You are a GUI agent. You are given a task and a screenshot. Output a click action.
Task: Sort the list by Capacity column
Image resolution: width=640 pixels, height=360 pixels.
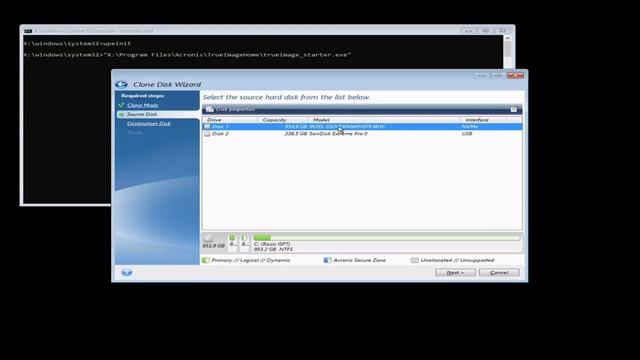283,120
